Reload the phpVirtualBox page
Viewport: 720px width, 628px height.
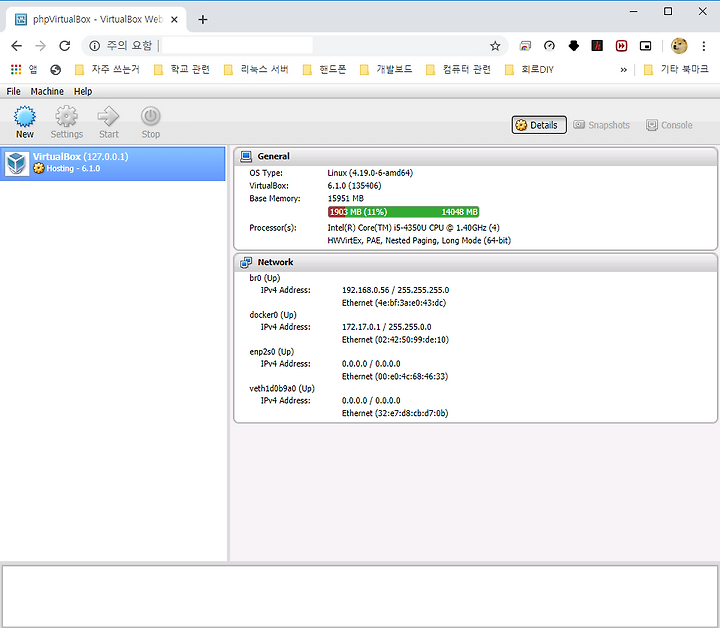65,45
